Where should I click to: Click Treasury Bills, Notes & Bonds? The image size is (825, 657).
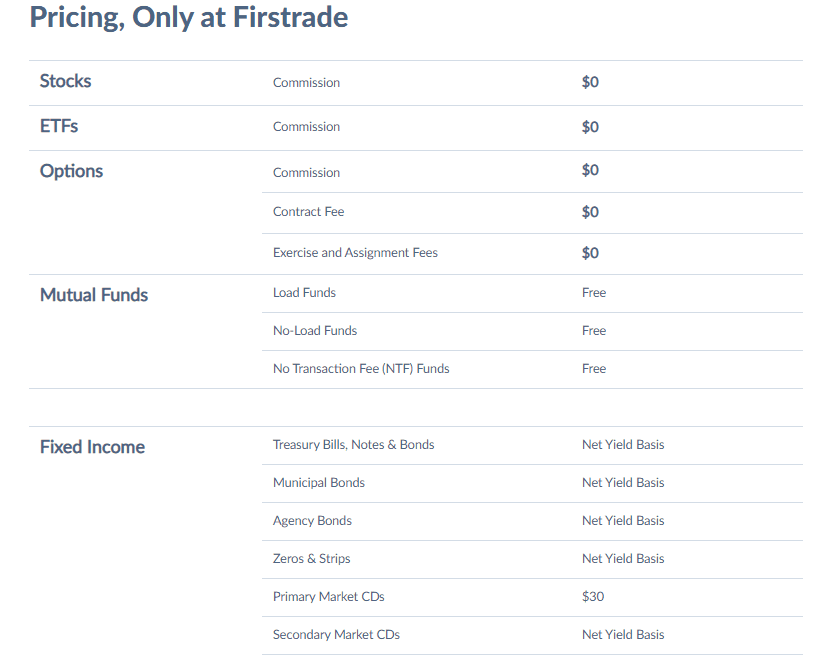pyautogui.click(x=354, y=444)
